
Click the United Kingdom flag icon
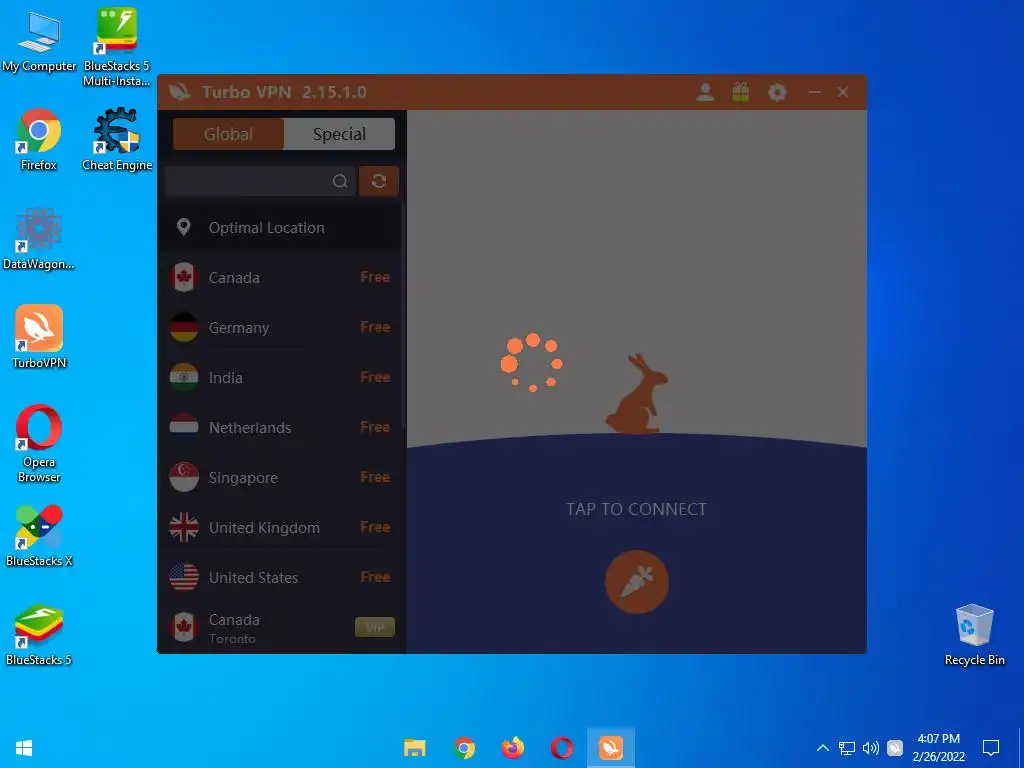tap(184, 528)
